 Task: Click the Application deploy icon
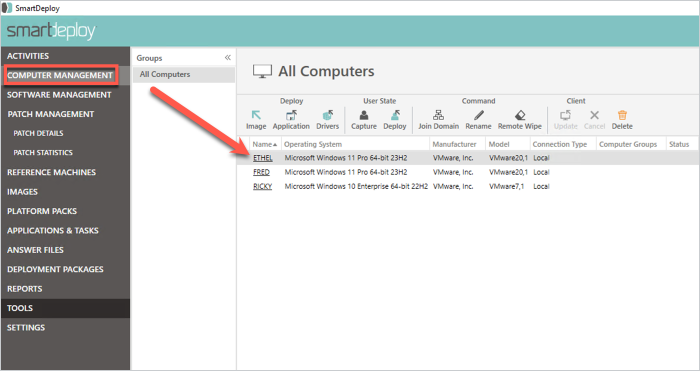pos(291,116)
